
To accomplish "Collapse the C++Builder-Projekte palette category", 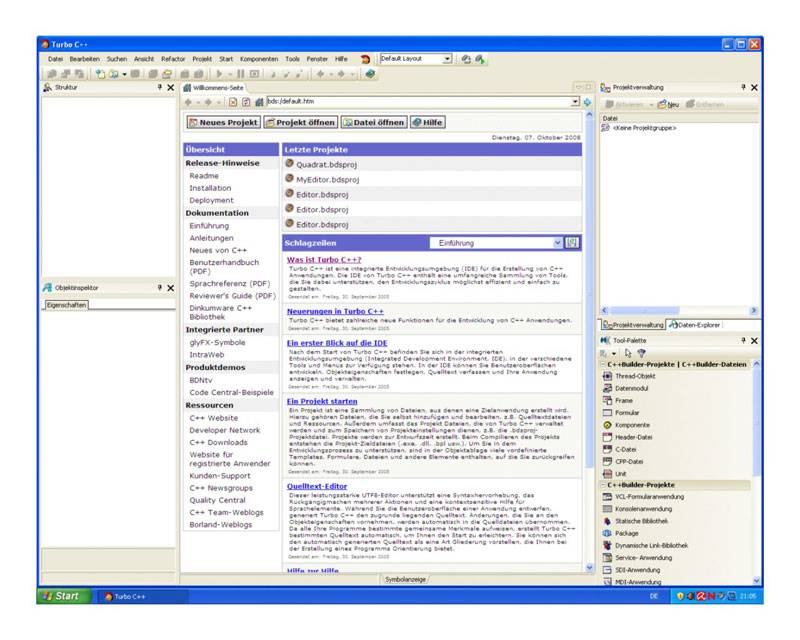I will point(603,484).
